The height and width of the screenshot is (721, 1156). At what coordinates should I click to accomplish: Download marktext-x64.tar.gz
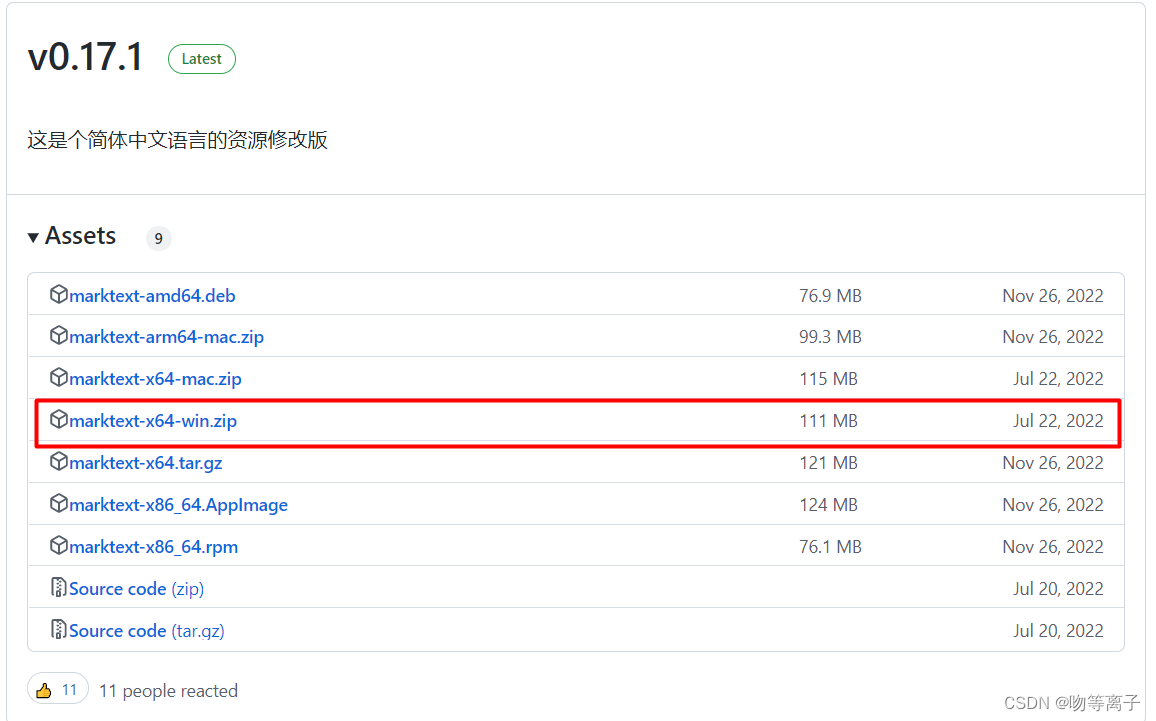tap(146, 463)
